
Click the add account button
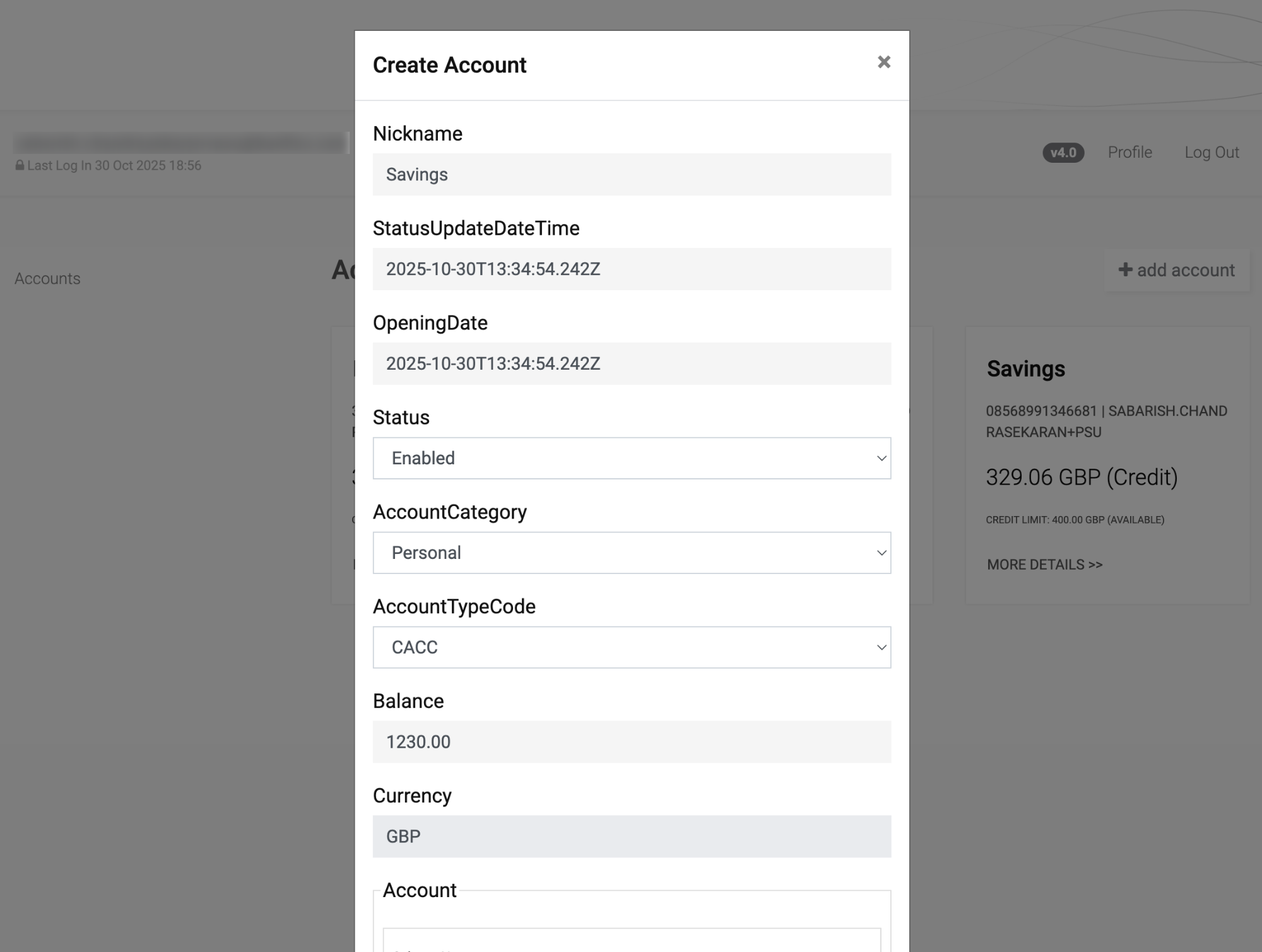pos(1176,270)
